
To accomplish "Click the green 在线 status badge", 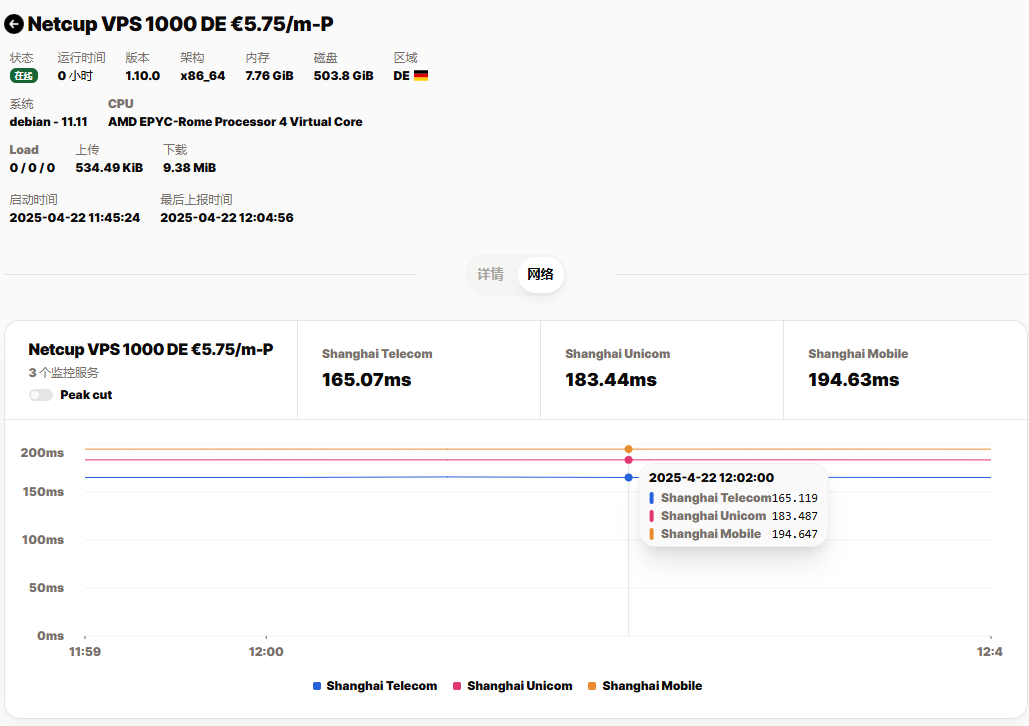I will [x=23, y=76].
